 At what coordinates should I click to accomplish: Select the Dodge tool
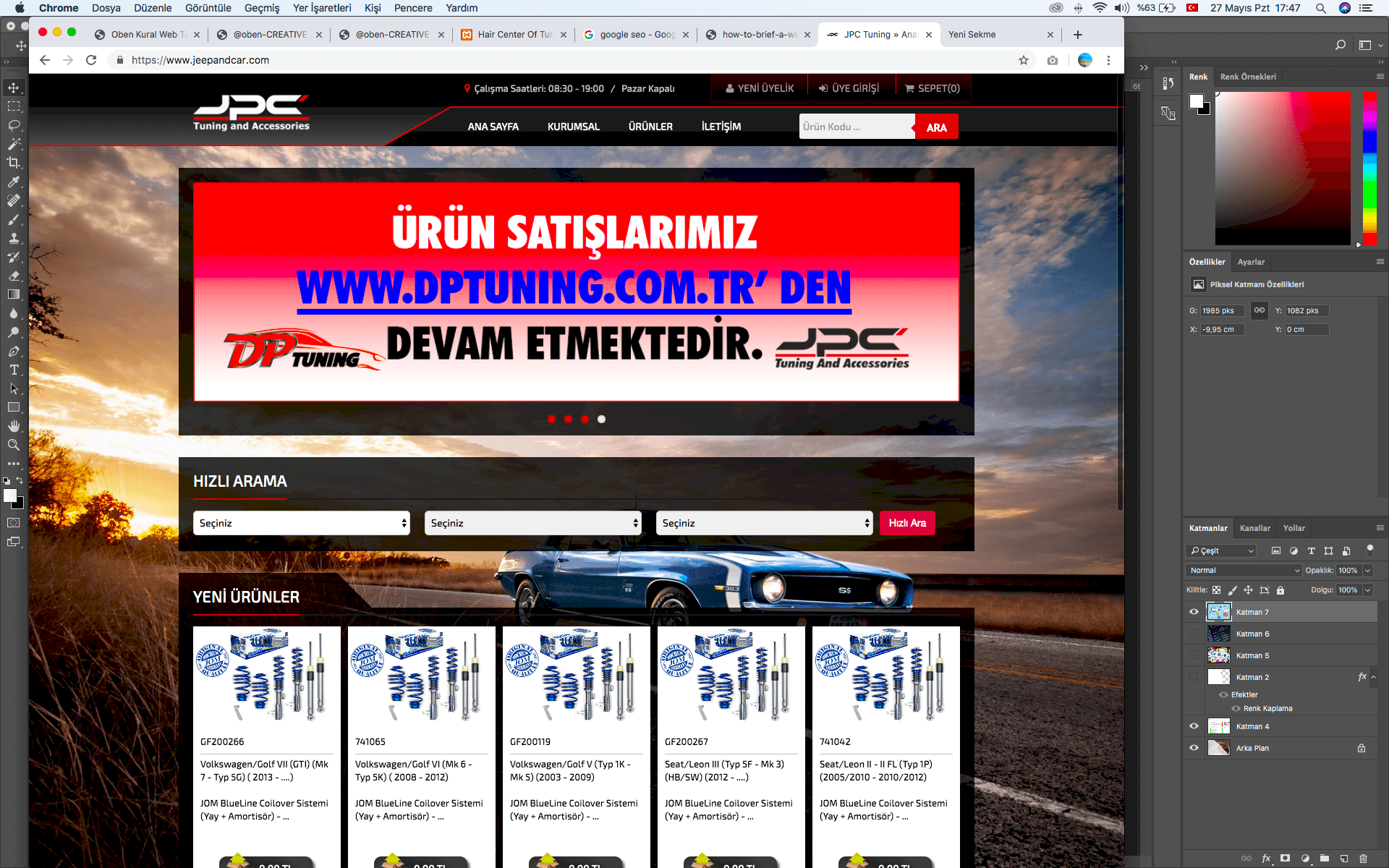point(14,332)
